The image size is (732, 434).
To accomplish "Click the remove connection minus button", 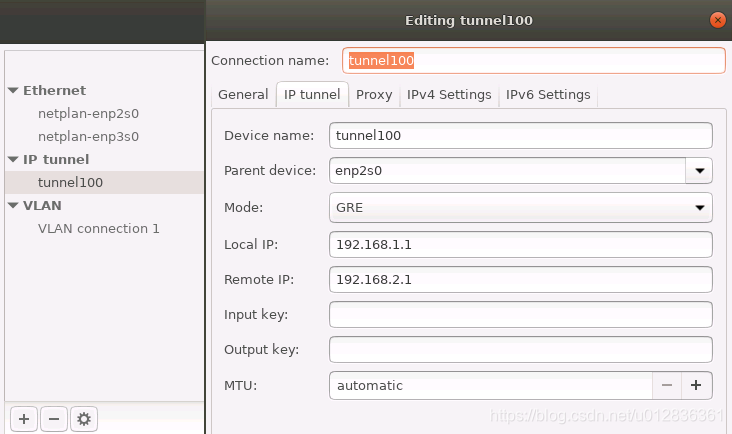I will point(54,418).
